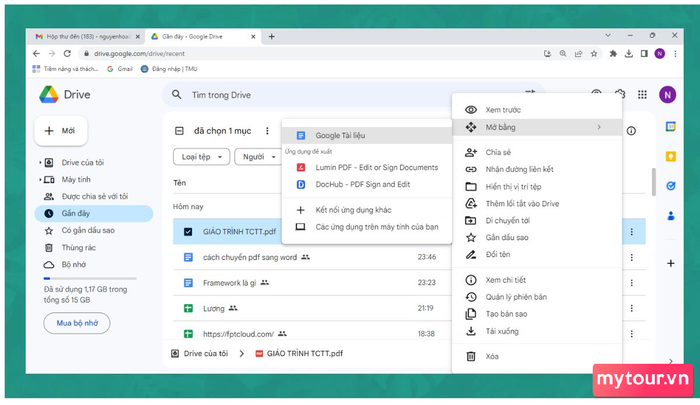
Task: Choose Thêm lối tắt vào Drive
Action: (537, 204)
